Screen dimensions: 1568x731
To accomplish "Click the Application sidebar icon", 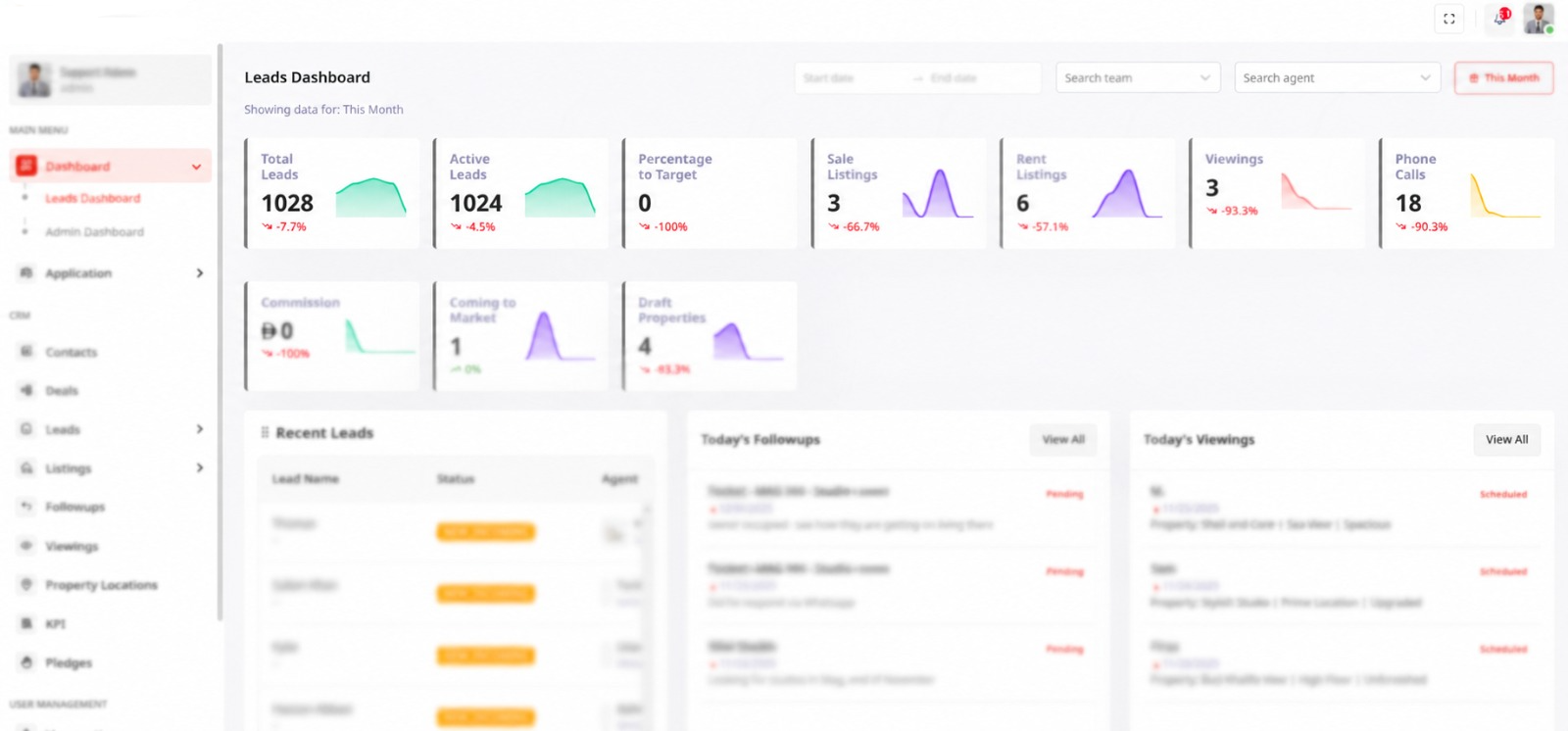I will 26,273.
